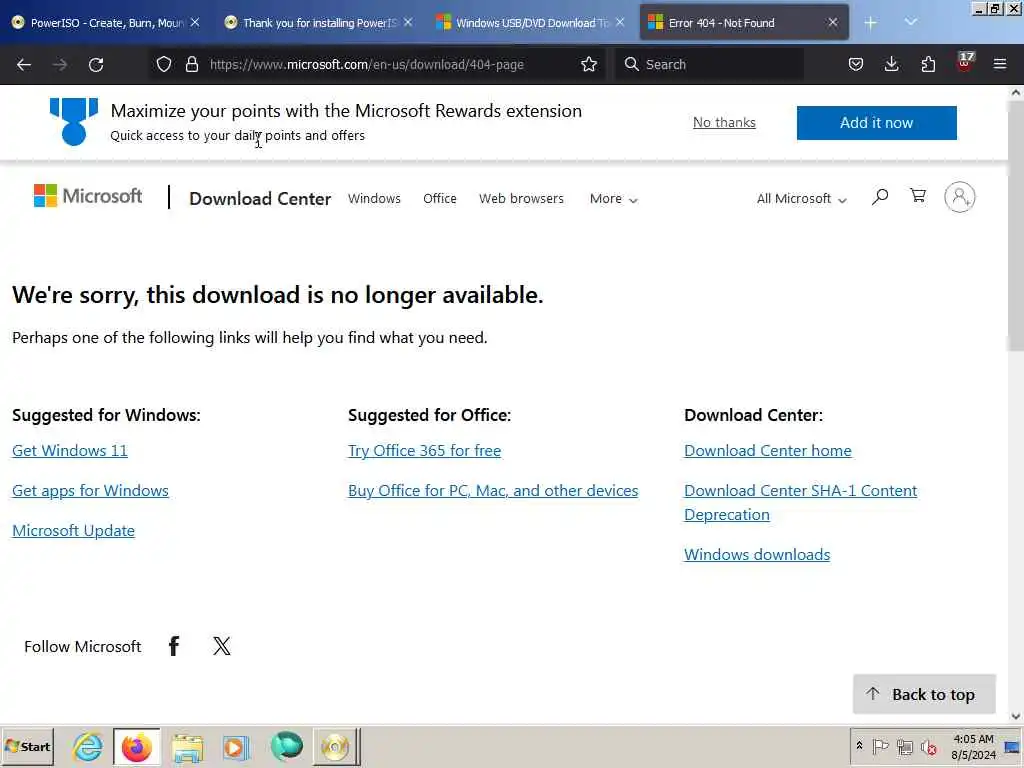Screen dimensions: 1024x768
Task: Open the Get Windows 11 link
Action: [x=70, y=451]
